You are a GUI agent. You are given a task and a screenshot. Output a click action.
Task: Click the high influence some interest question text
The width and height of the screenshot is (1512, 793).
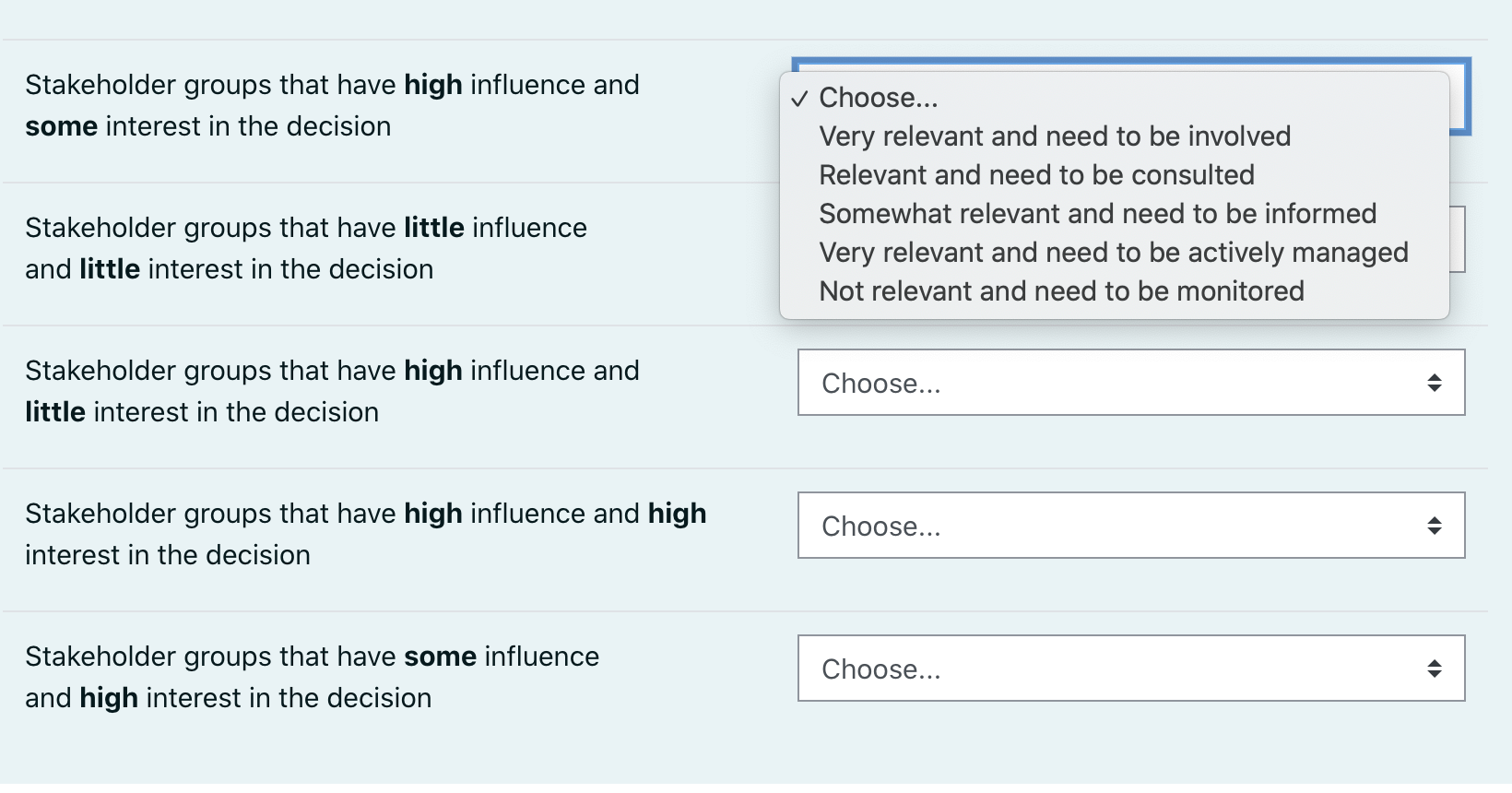[x=332, y=104]
